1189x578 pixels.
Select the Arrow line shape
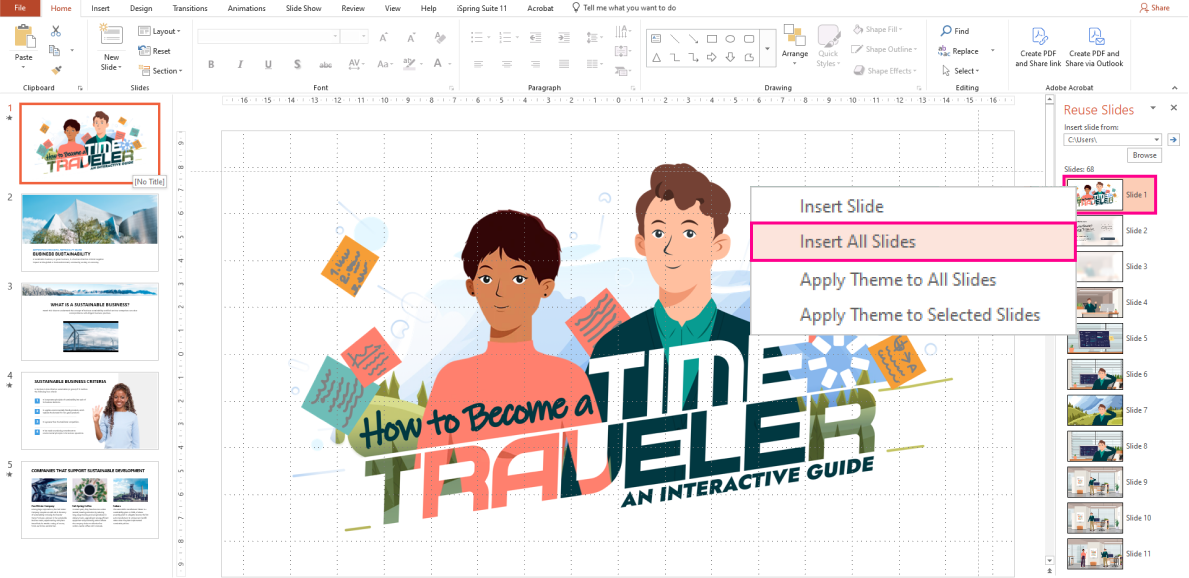pos(694,39)
